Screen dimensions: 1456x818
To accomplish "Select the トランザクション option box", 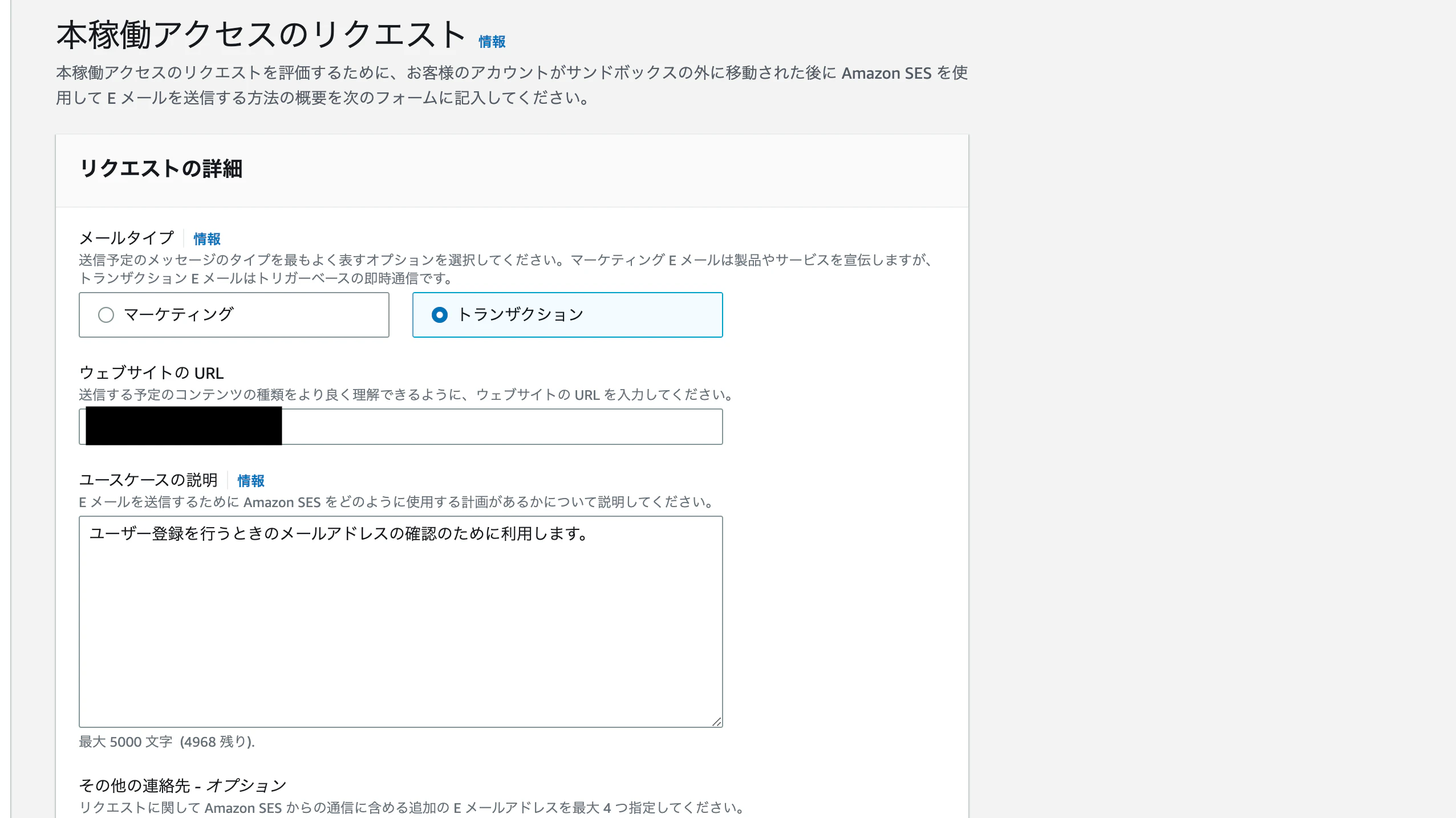I will tap(567, 314).
